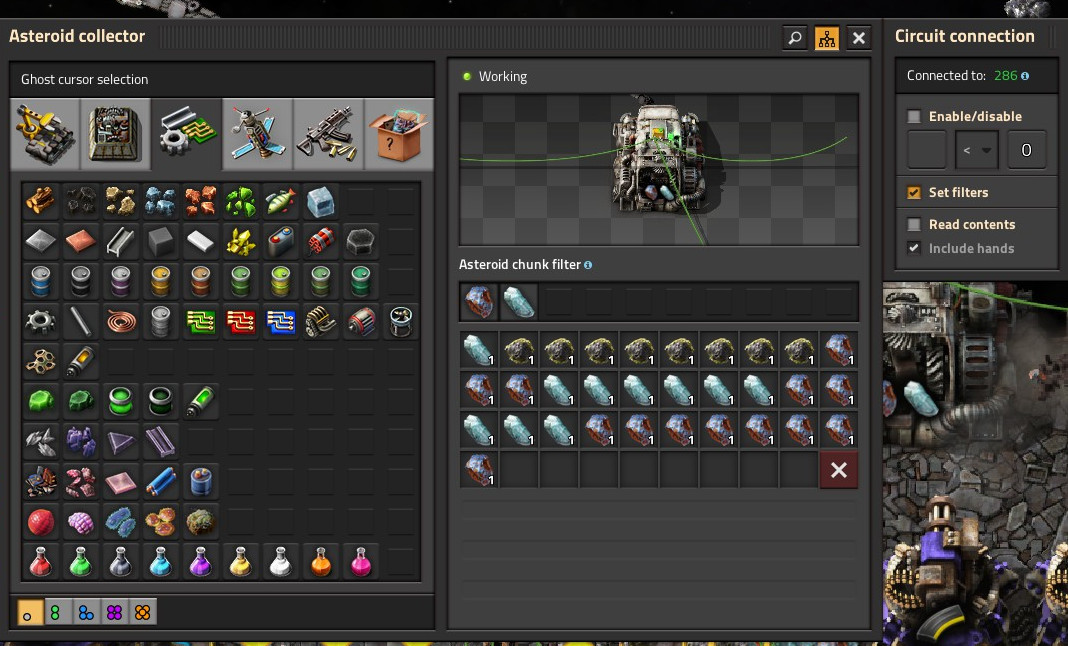Pick the green logistic science pack
This screenshot has height=646, width=1068.
(81, 562)
